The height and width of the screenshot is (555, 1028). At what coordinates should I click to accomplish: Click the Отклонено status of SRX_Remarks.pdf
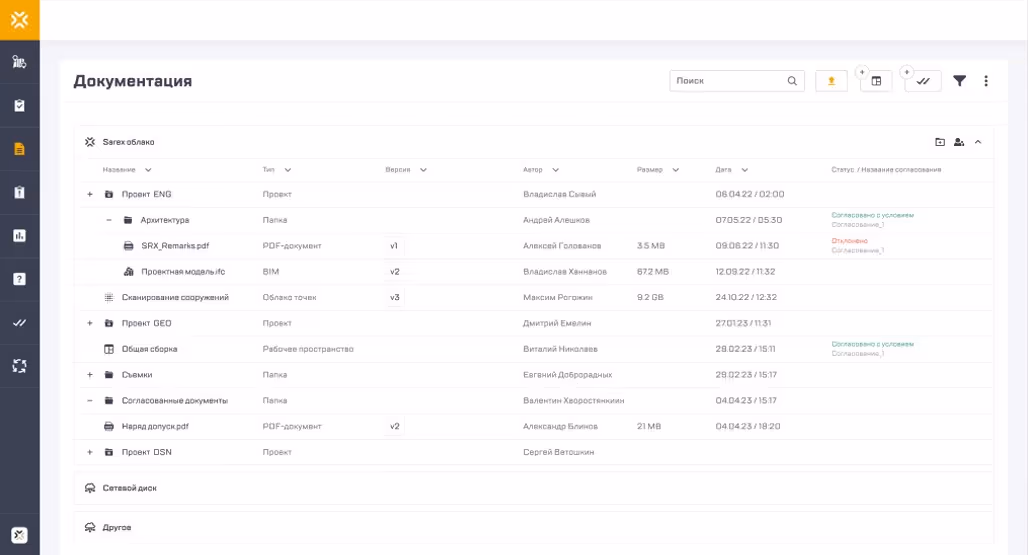(x=849, y=241)
